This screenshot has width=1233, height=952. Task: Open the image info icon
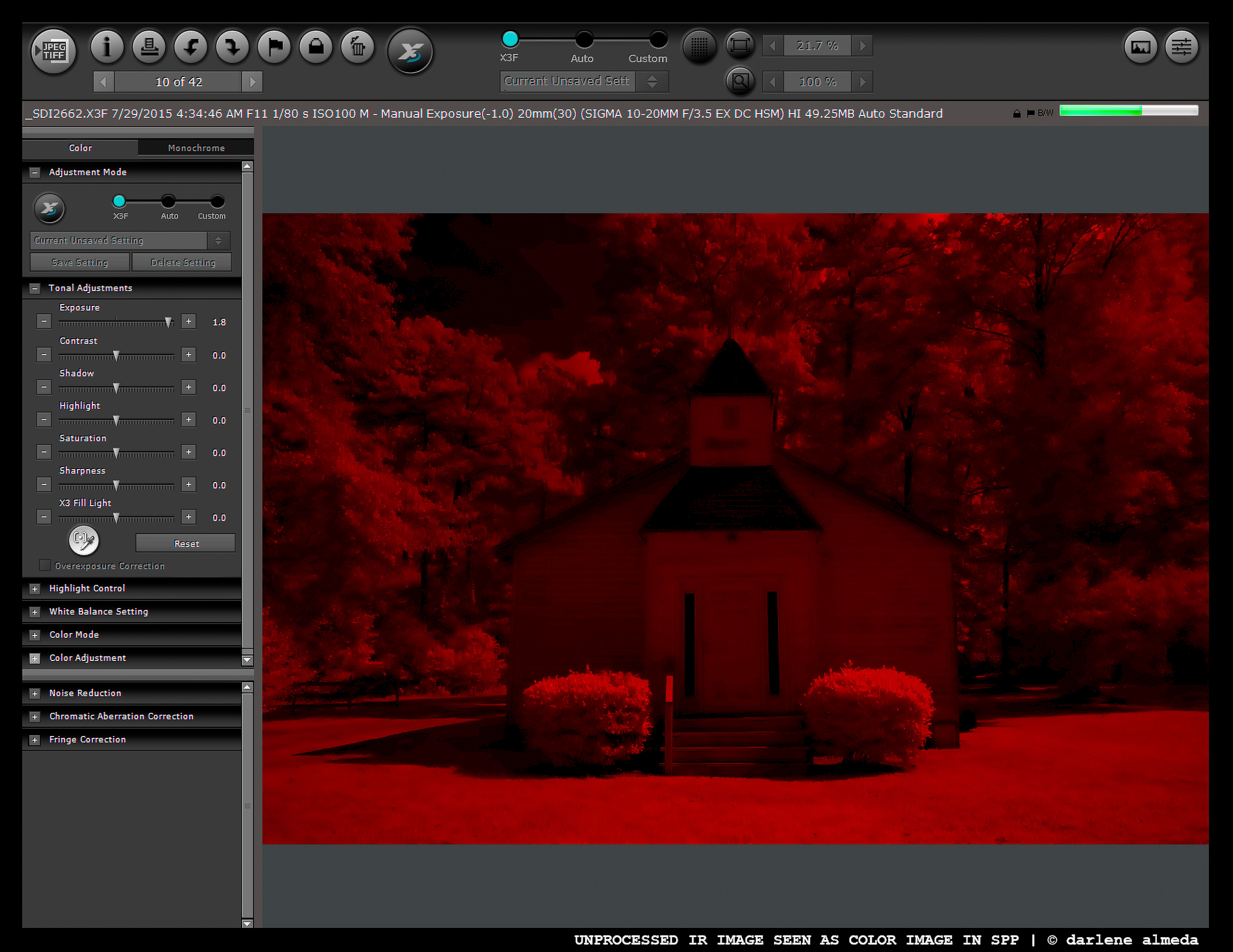tap(107, 46)
